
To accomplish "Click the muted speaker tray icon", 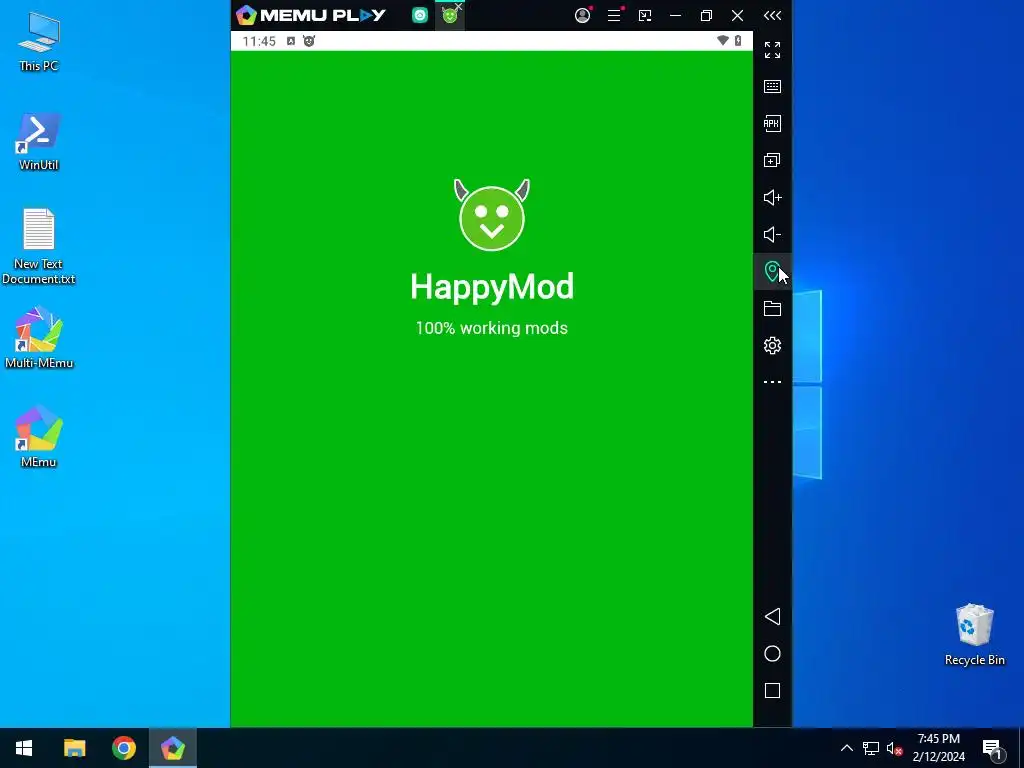I will click(x=894, y=748).
